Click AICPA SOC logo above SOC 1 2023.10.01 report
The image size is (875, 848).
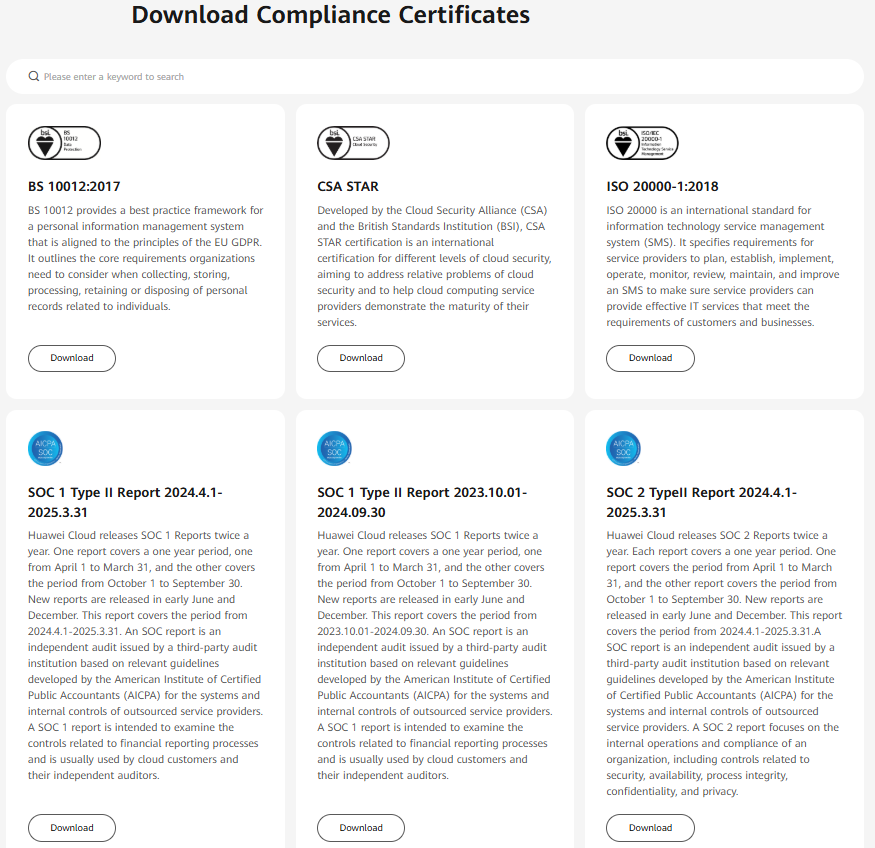(x=334, y=448)
